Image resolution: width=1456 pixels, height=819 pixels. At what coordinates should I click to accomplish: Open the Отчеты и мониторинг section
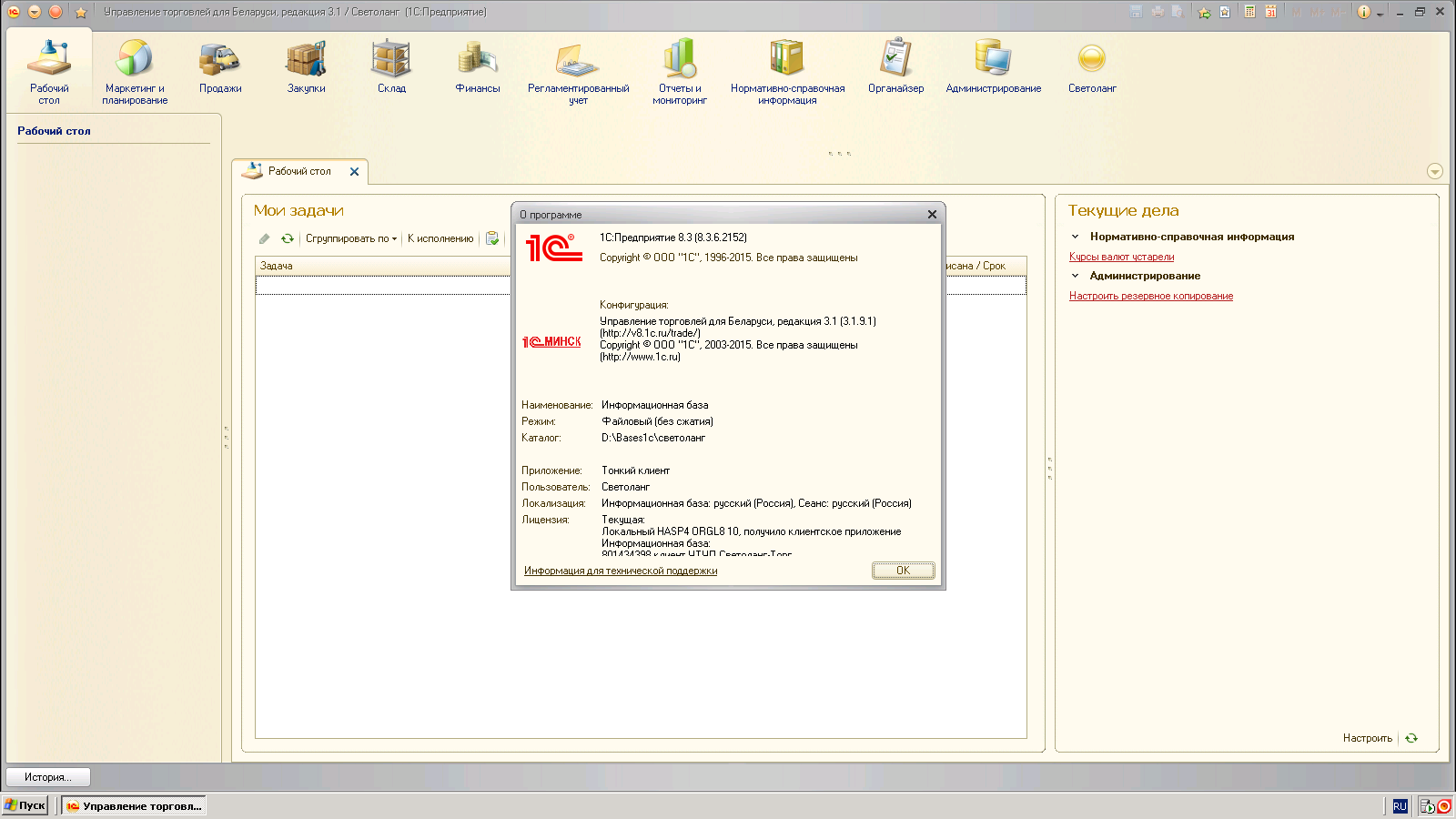click(680, 72)
